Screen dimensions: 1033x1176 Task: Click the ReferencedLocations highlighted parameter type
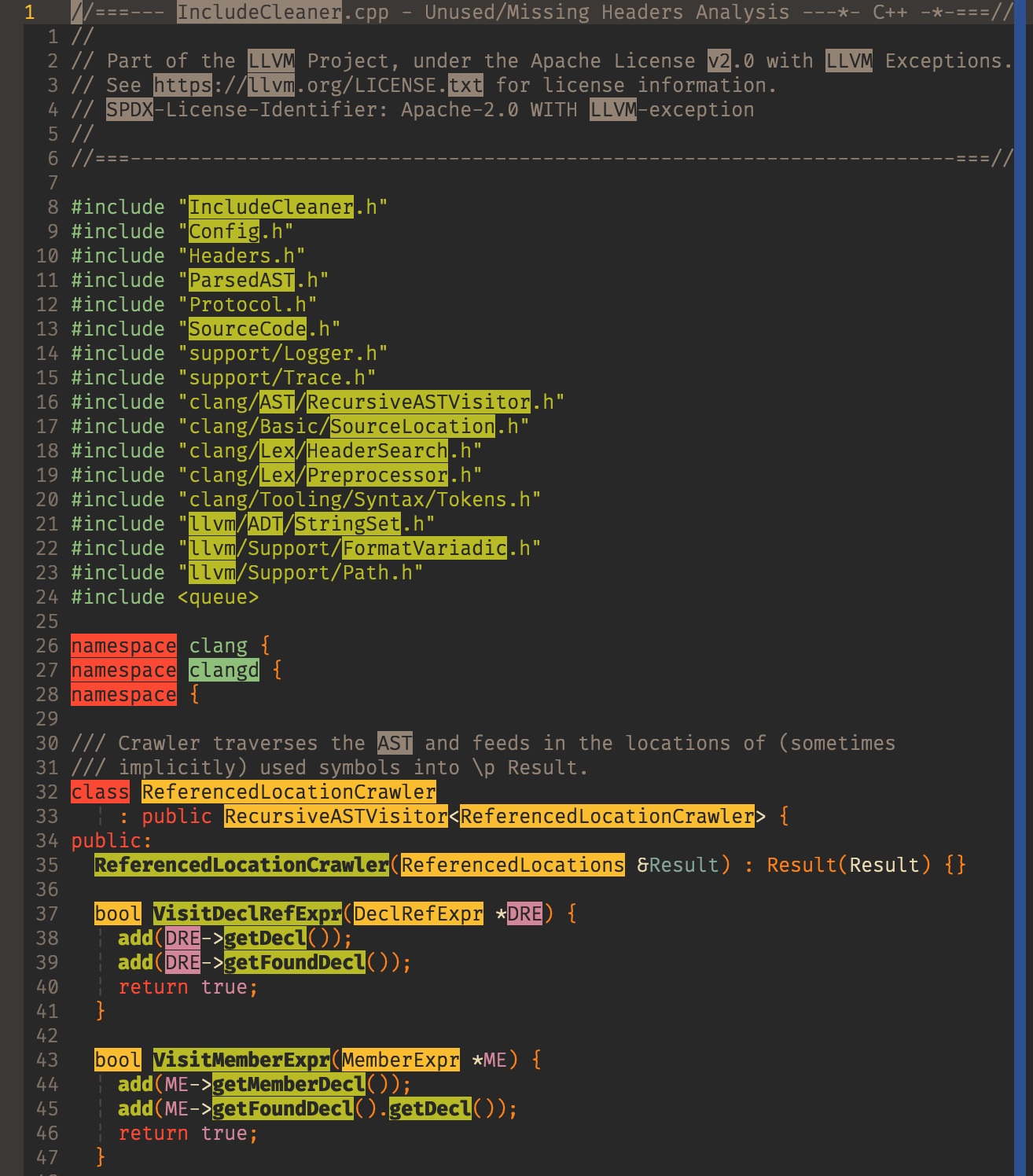click(512, 865)
